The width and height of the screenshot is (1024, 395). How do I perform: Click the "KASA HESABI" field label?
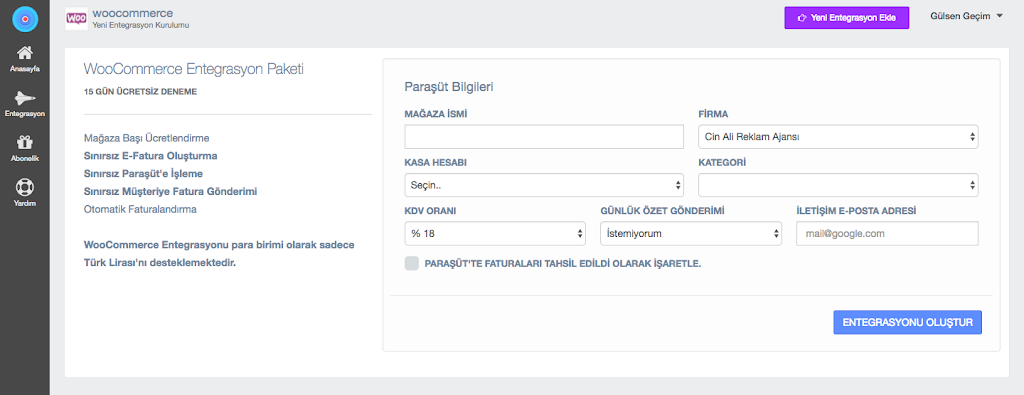pos(436,162)
